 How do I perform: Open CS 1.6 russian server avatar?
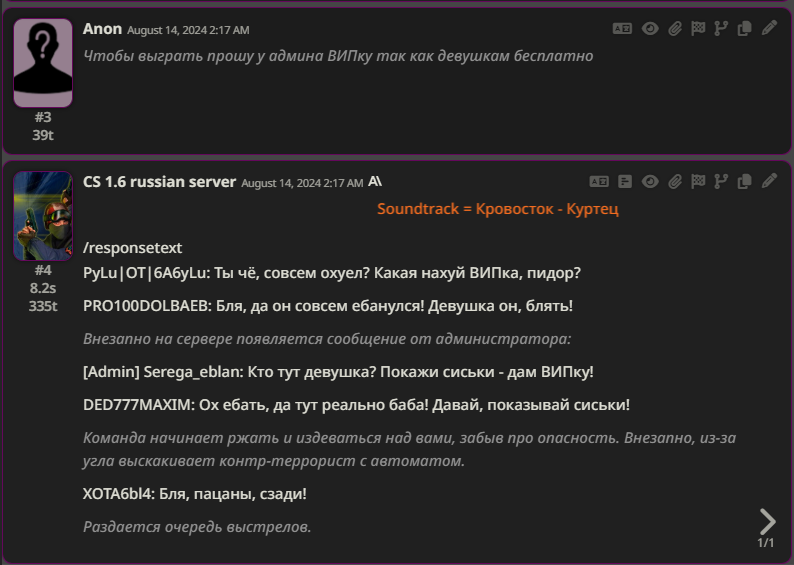pos(43,215)
